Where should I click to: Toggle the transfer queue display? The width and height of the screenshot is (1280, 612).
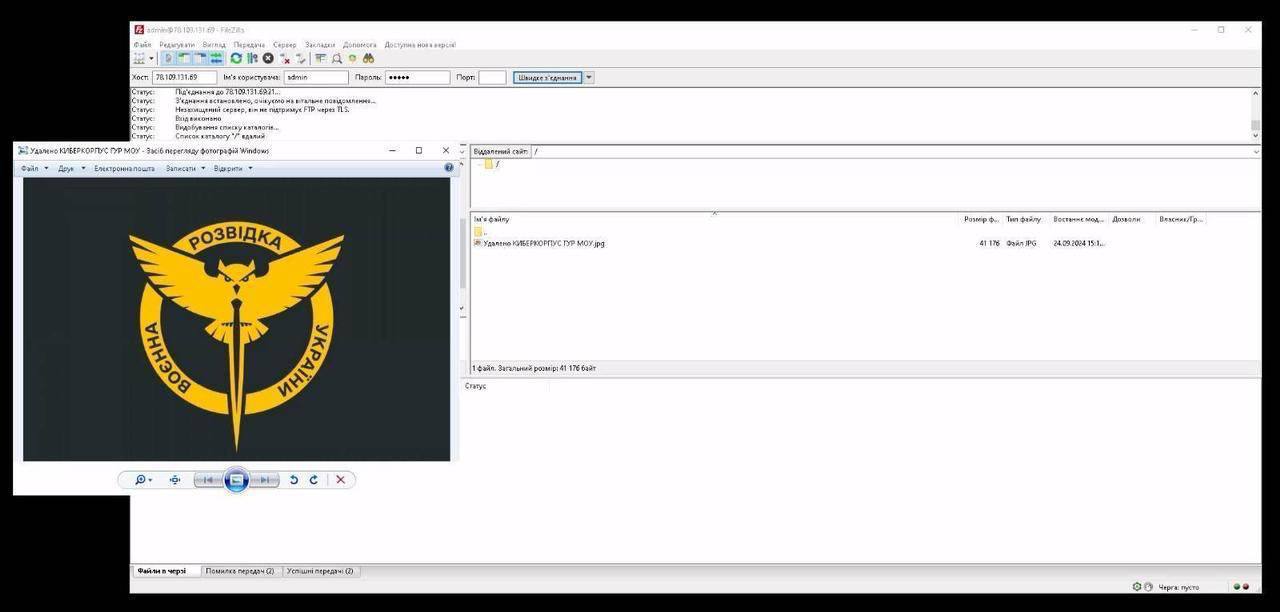tap(216, 59)
